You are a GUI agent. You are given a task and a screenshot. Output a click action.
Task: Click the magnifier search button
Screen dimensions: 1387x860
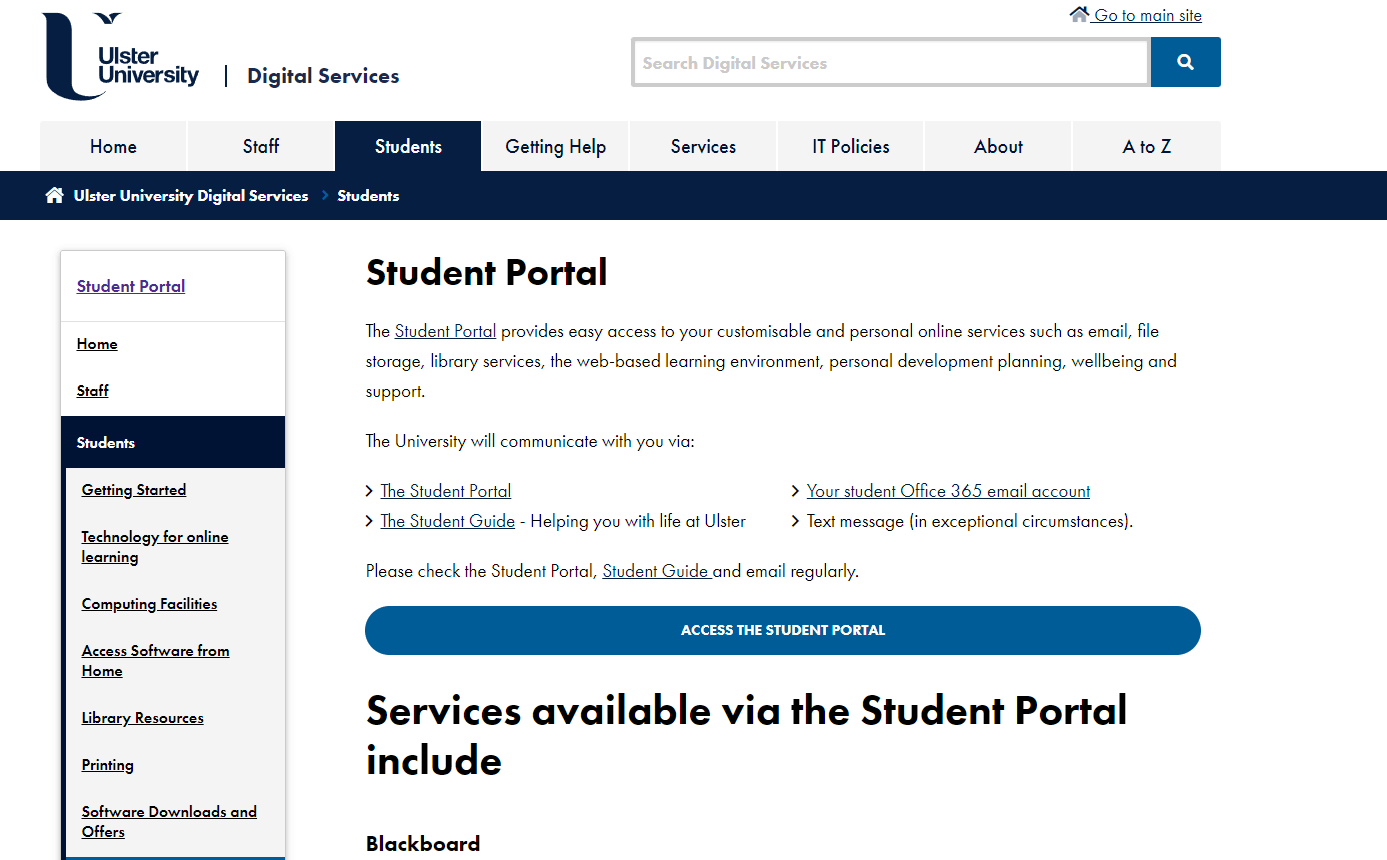pos(1185,62)
